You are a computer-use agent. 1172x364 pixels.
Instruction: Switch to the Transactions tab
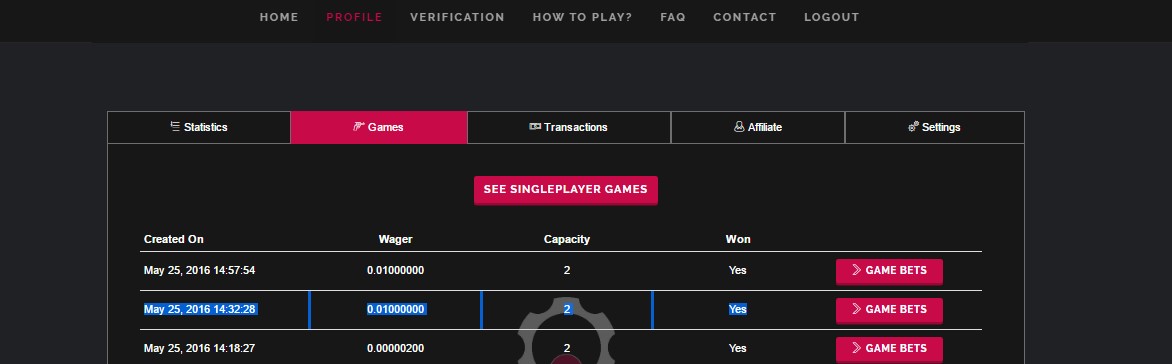(569, 127)
